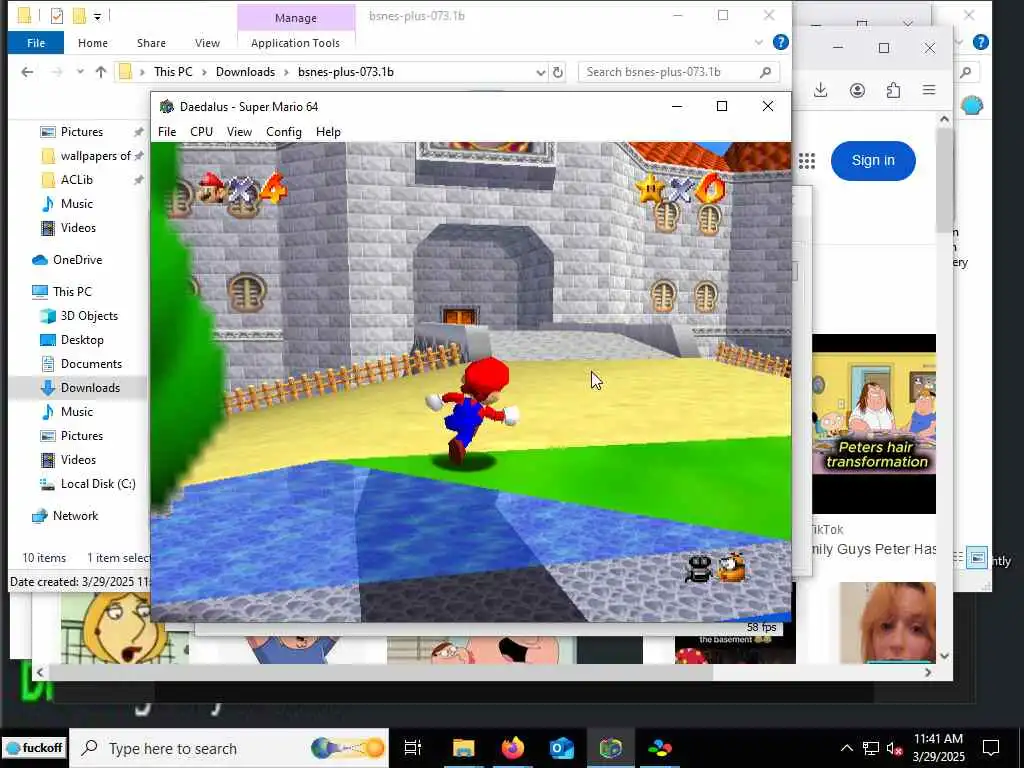
Task: Open the browser apps grid icon
Action: pyautogui.click(x=807, y=161)
